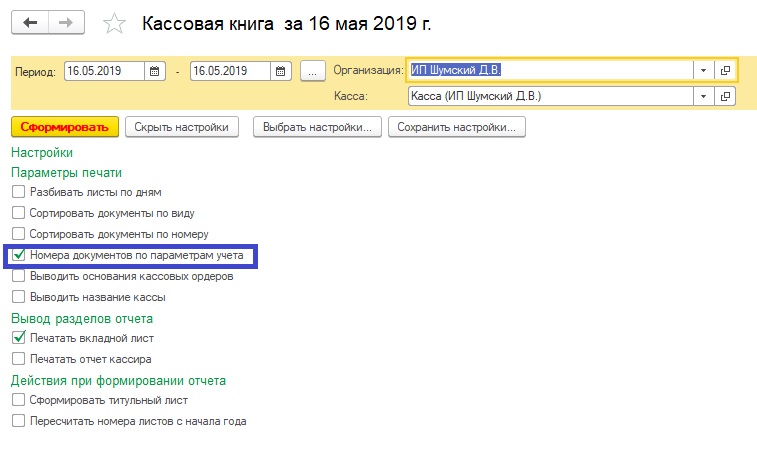Click the Организация field with ИП Шумский Д.В.
Viewport: 757px width, 467px height.
pyautogui.click(x=550, y=71)
